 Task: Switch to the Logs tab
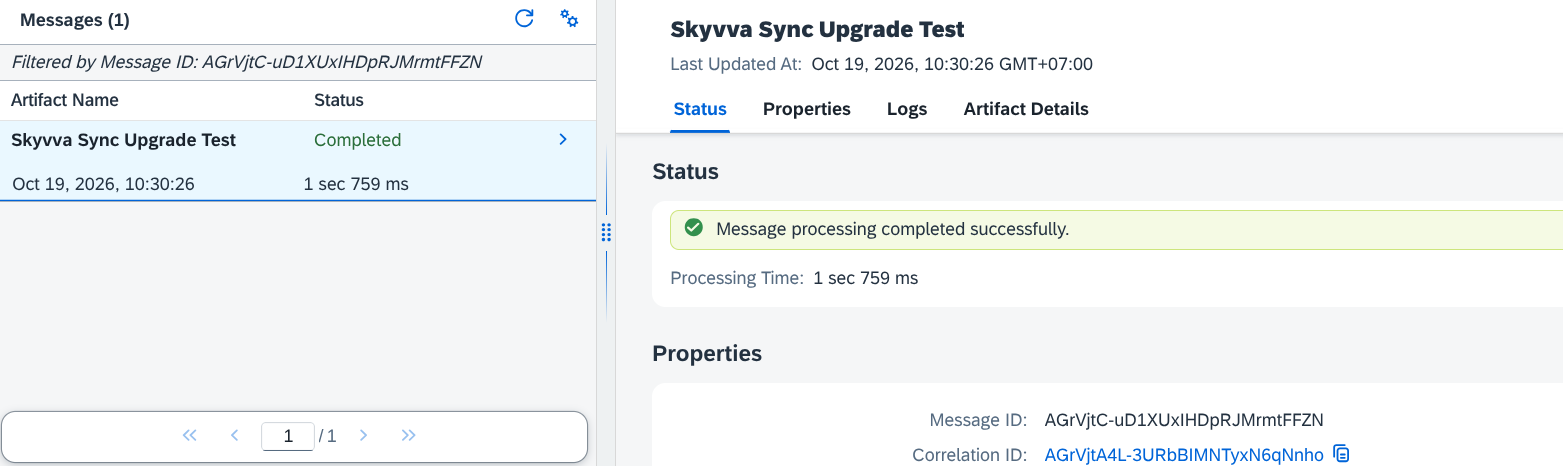(x=907, y=109)
